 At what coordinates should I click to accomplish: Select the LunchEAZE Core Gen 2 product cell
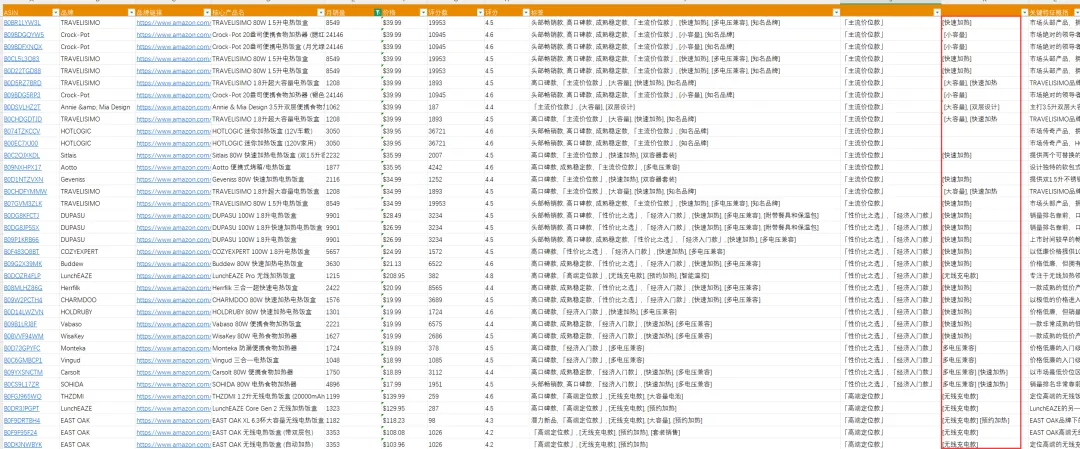coord(269,408)
